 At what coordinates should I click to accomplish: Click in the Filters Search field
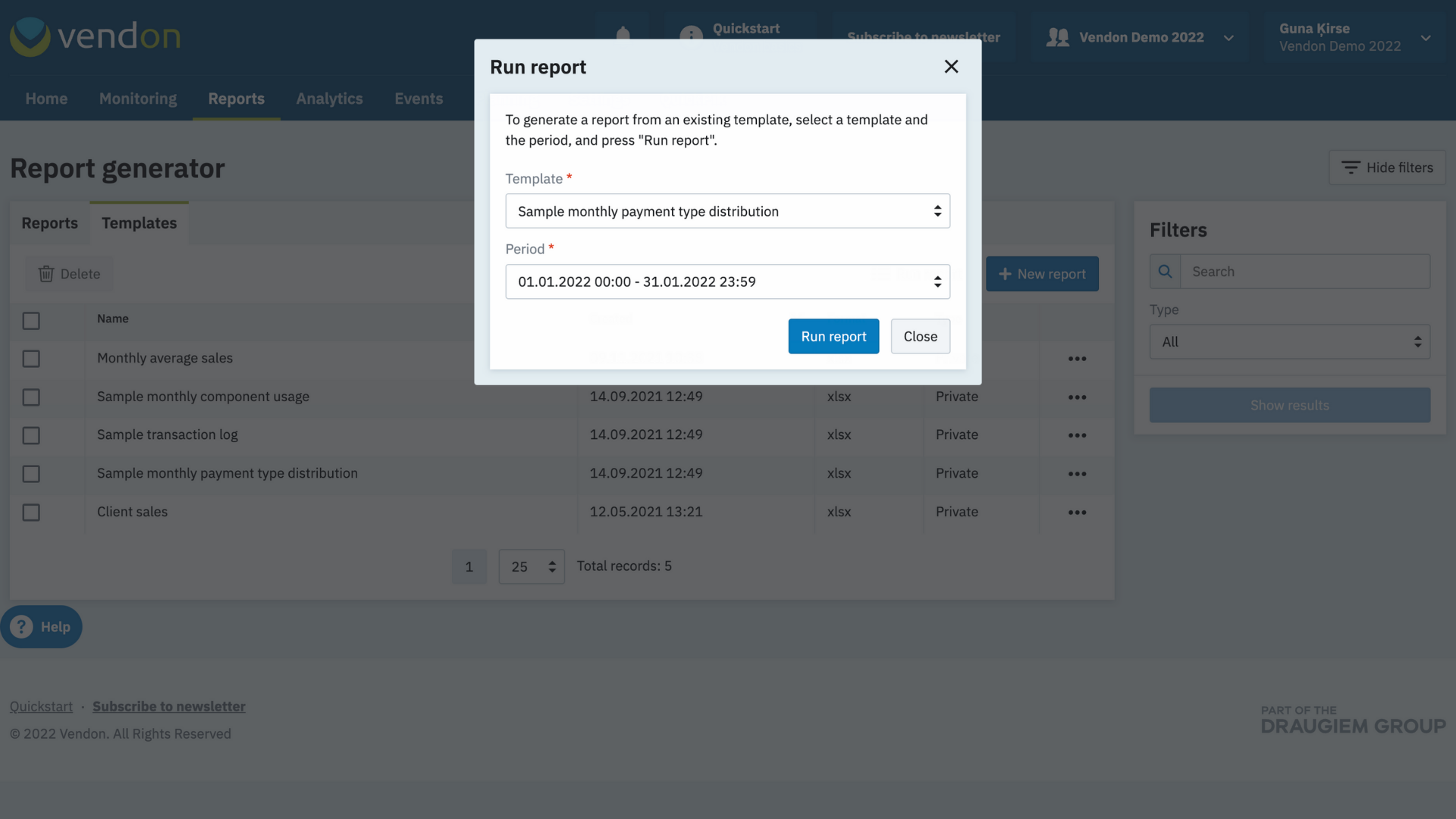coord(1305,271)
